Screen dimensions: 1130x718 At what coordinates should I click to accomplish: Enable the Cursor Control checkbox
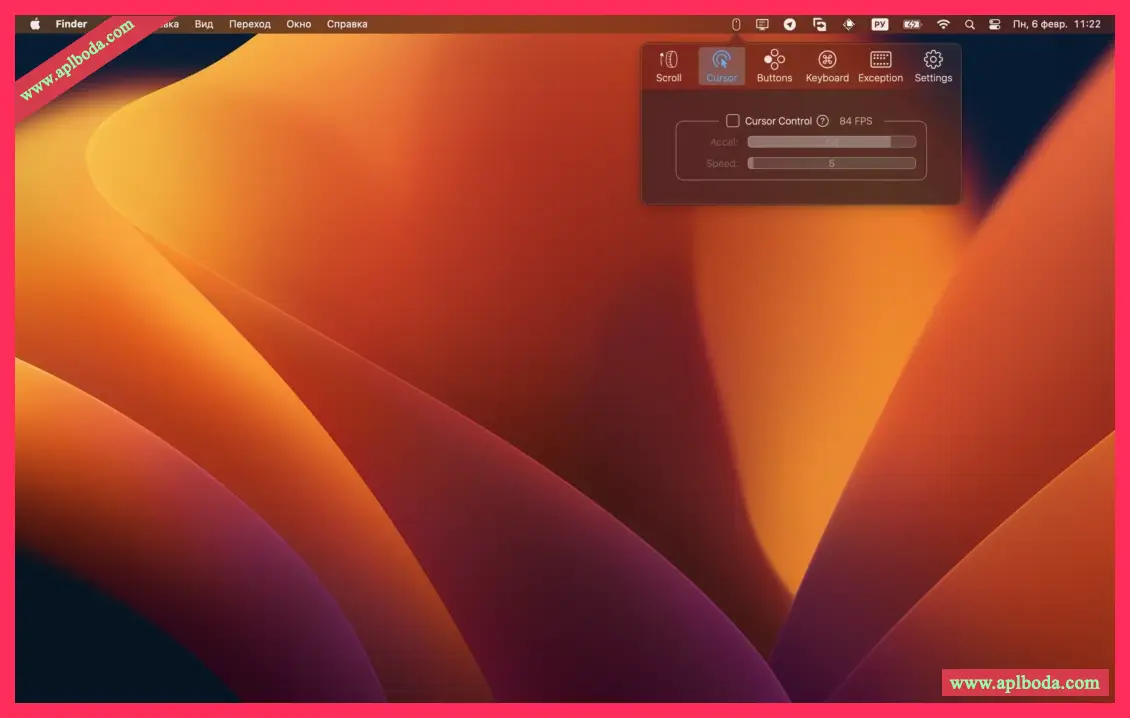(x=732, y=120)
